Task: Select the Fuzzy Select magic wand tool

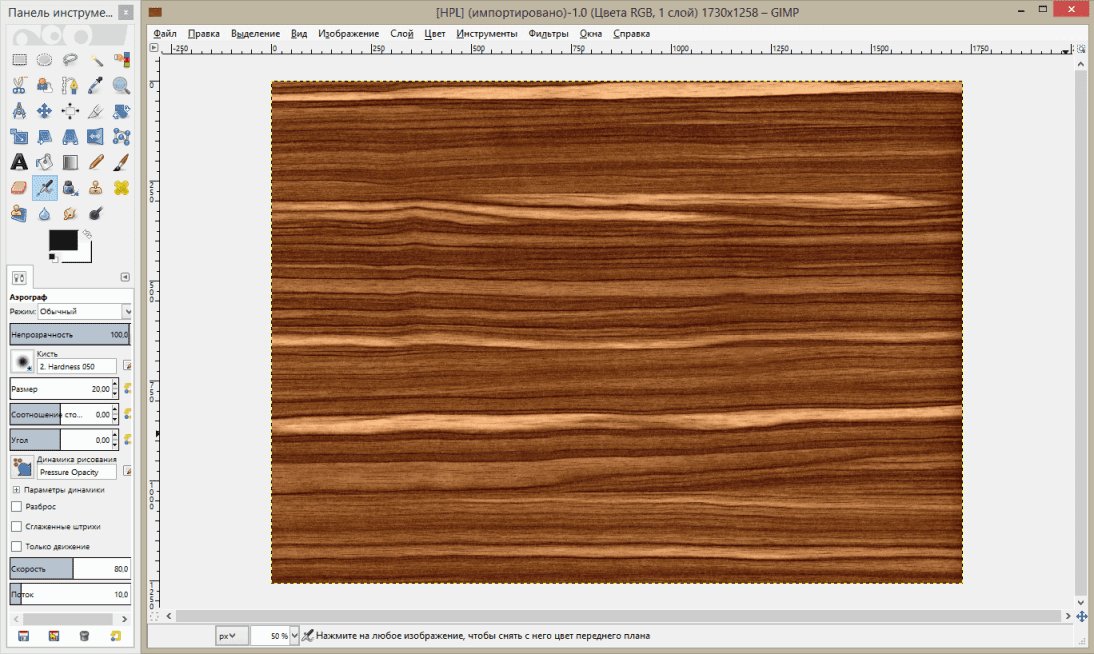Action: click(x=97, y=60)
